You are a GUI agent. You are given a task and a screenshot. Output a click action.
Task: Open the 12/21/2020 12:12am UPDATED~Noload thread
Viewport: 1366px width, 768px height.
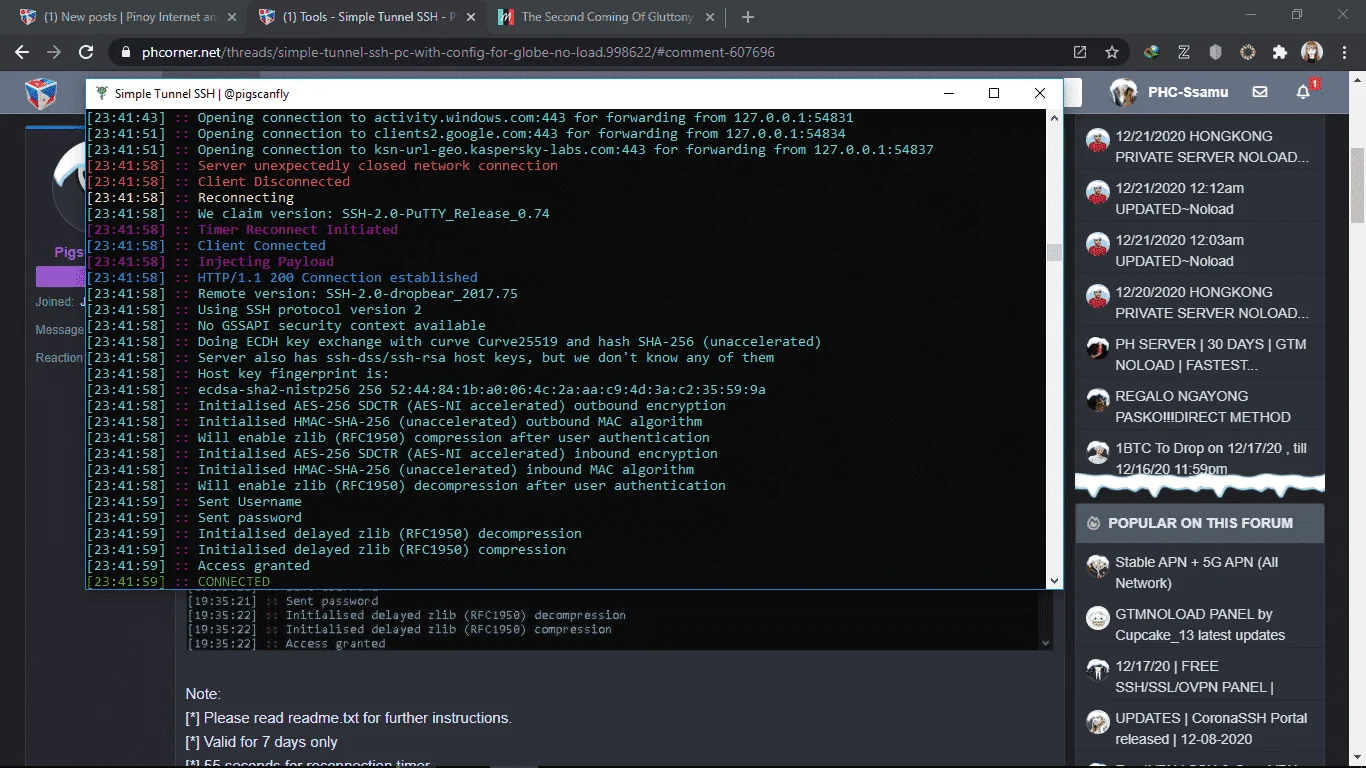point(1180,199)
